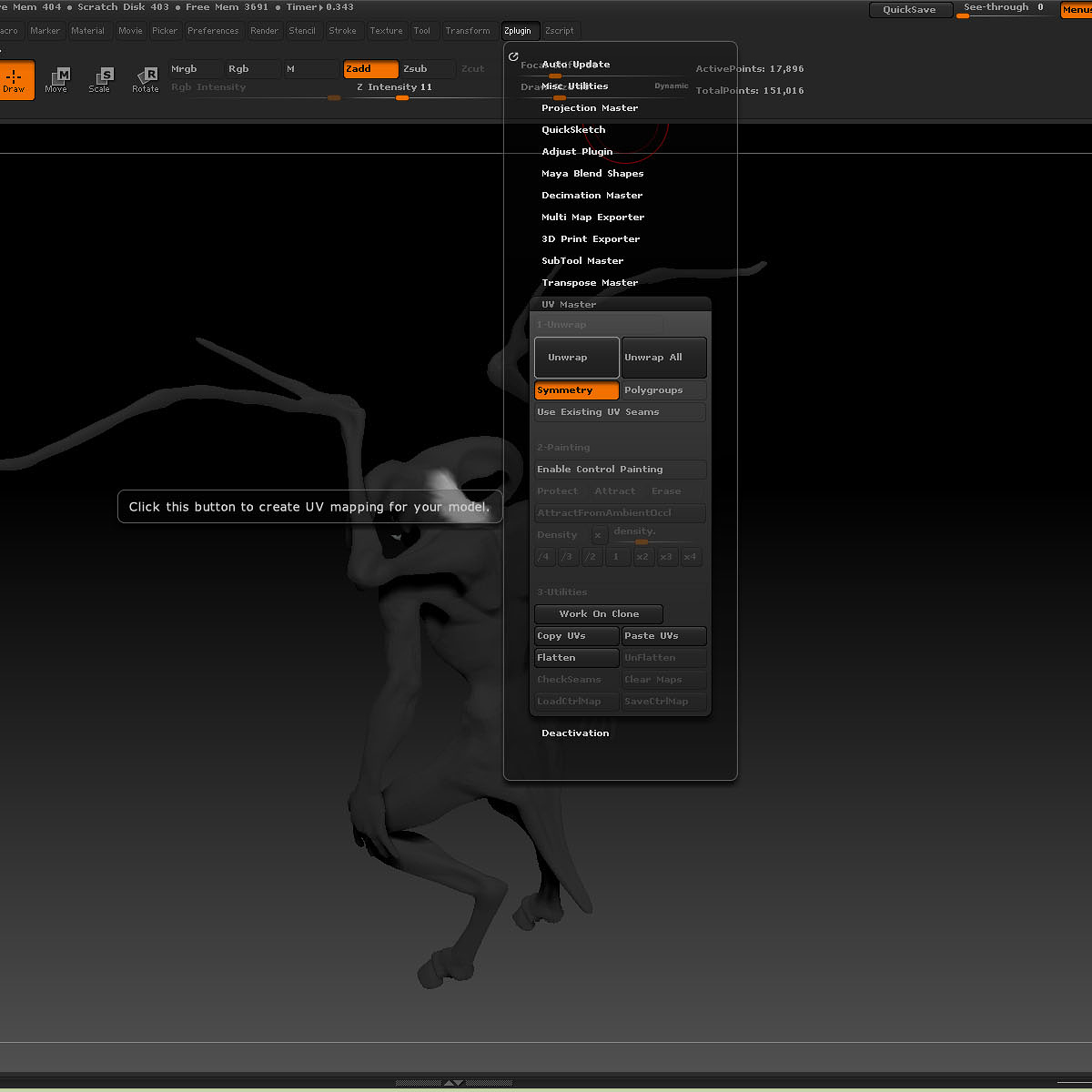Pick the Rotate tool icon

[x=146, y=79]
